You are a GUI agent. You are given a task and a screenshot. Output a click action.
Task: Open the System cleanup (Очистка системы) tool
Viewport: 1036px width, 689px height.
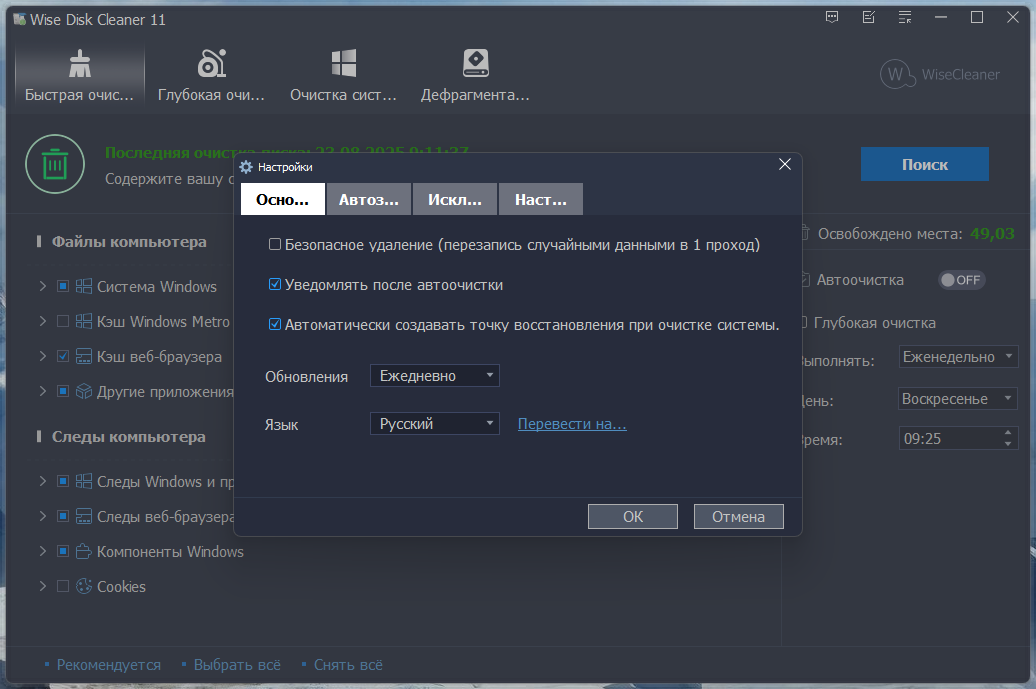pyautogui.click(x=344, y=75)
